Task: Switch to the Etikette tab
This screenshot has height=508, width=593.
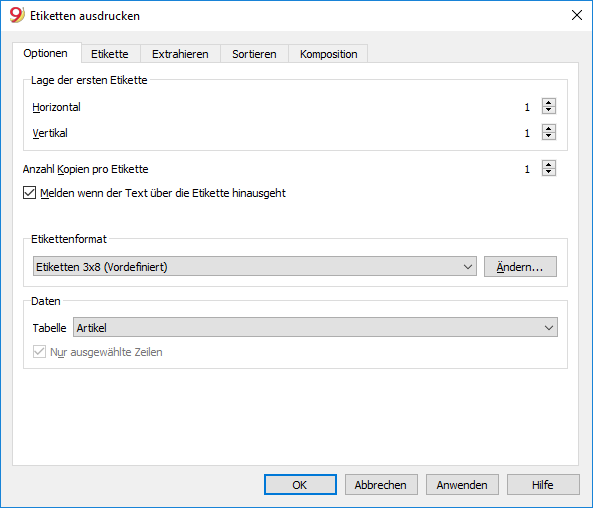Action: point(110,54)
